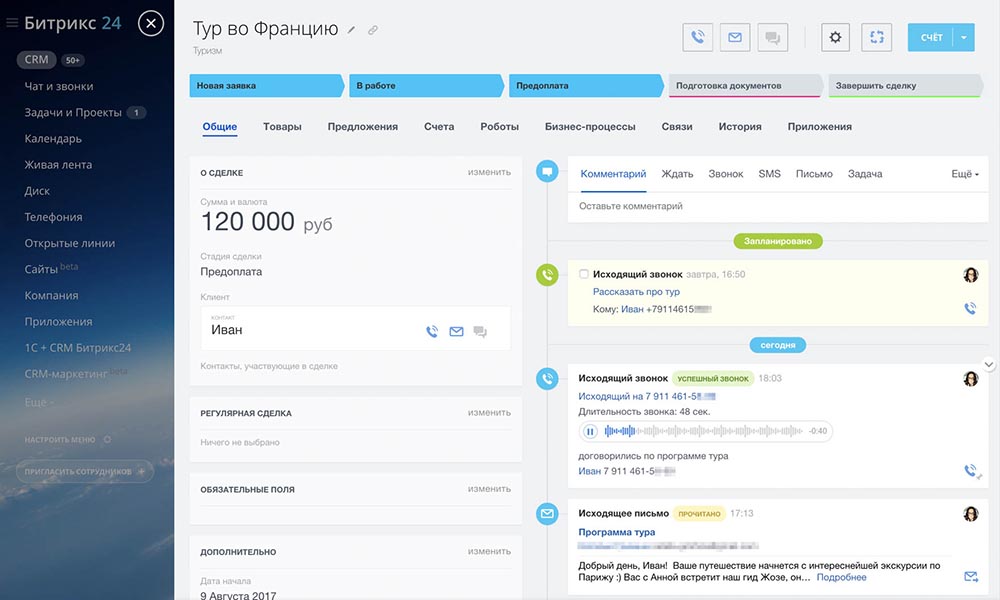Click the Оставьте комментарий input field
The image size is (1000, 600).
pyautogui.click(x=760, y=206)
